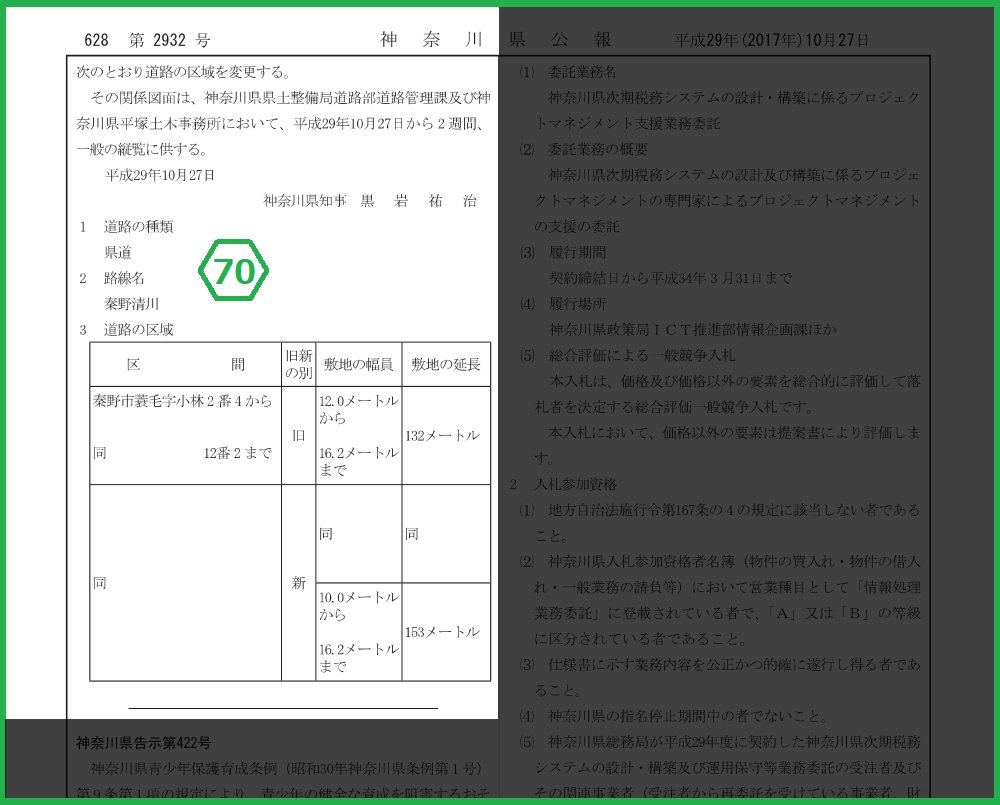Click the item "(1) 委託業務名"
Image resolution: width=1000 pixels, height=805 pixels.
(x=568, y=72)
